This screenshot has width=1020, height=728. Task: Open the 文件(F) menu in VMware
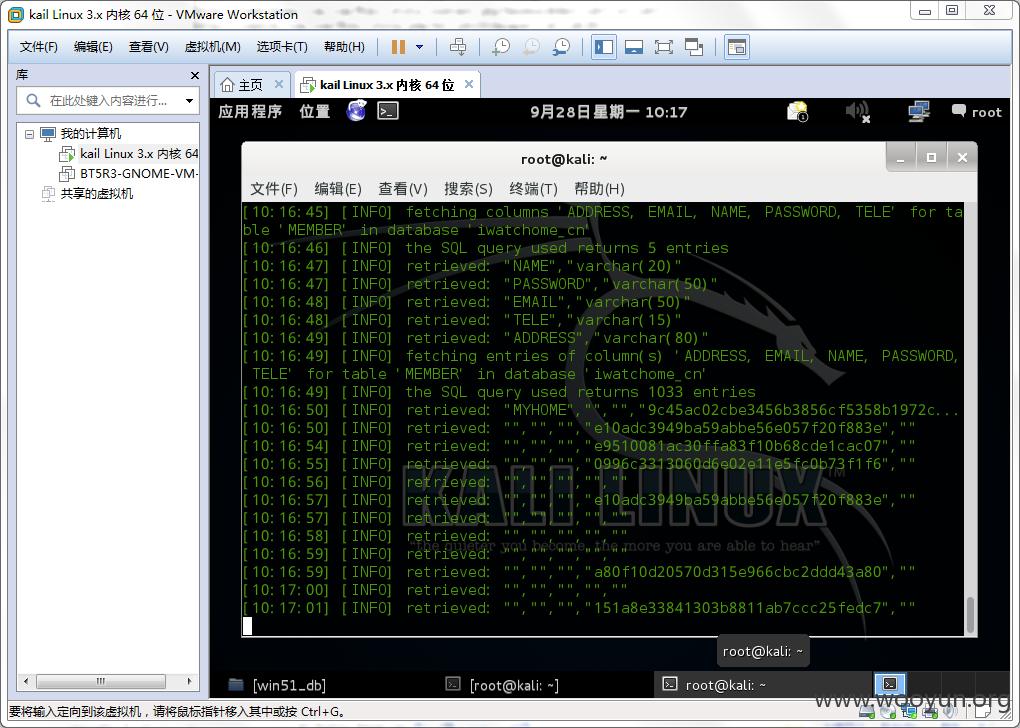[x=38, y=47]
